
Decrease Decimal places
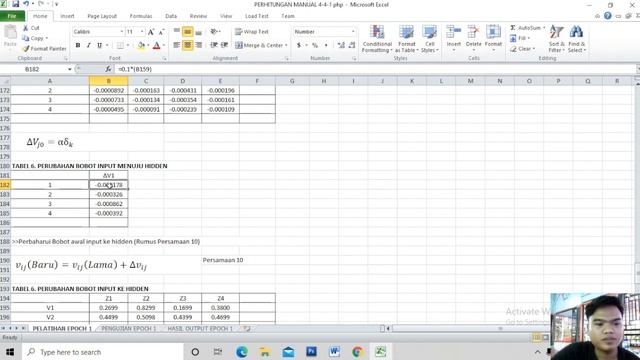coord(352,45)
